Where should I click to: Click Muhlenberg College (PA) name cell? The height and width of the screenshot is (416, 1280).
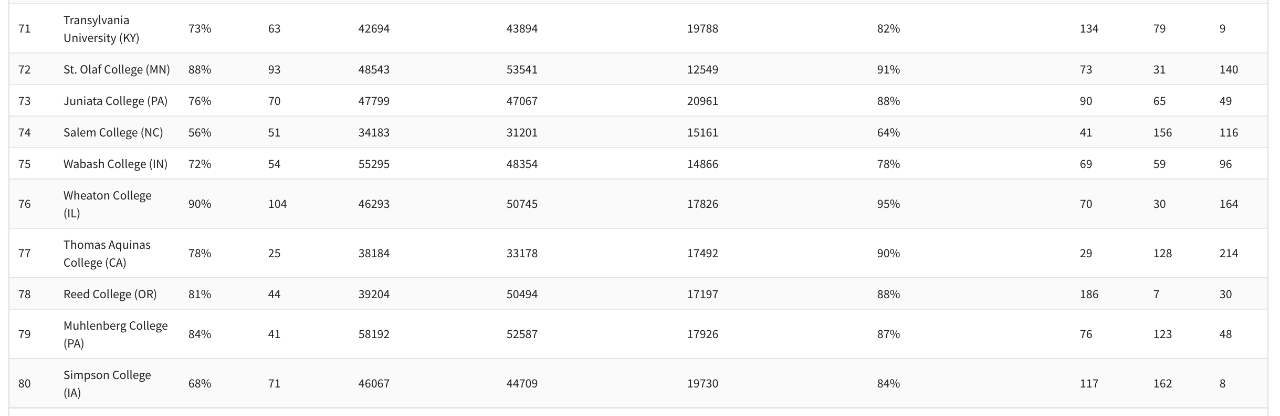point(115,334)
